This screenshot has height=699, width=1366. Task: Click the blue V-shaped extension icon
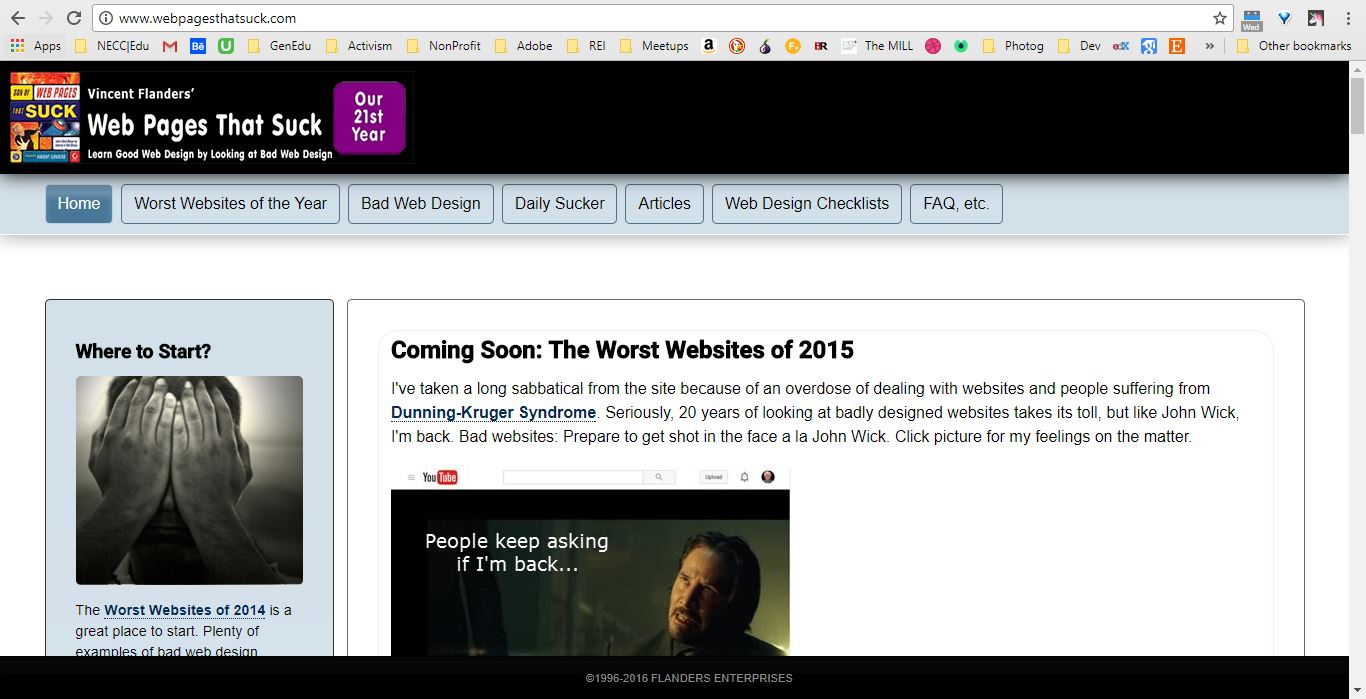click(1285, 18)
